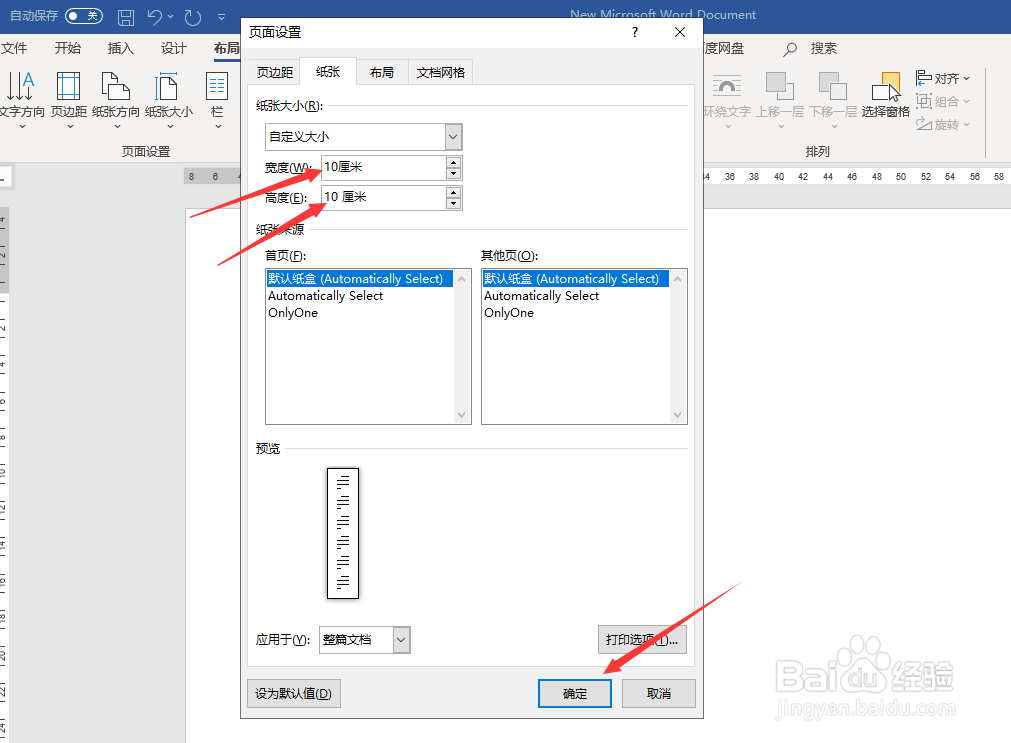Screen dimensions: 1011x743
Task: Click the 宽度 width input field
Action: click(384, 167)
